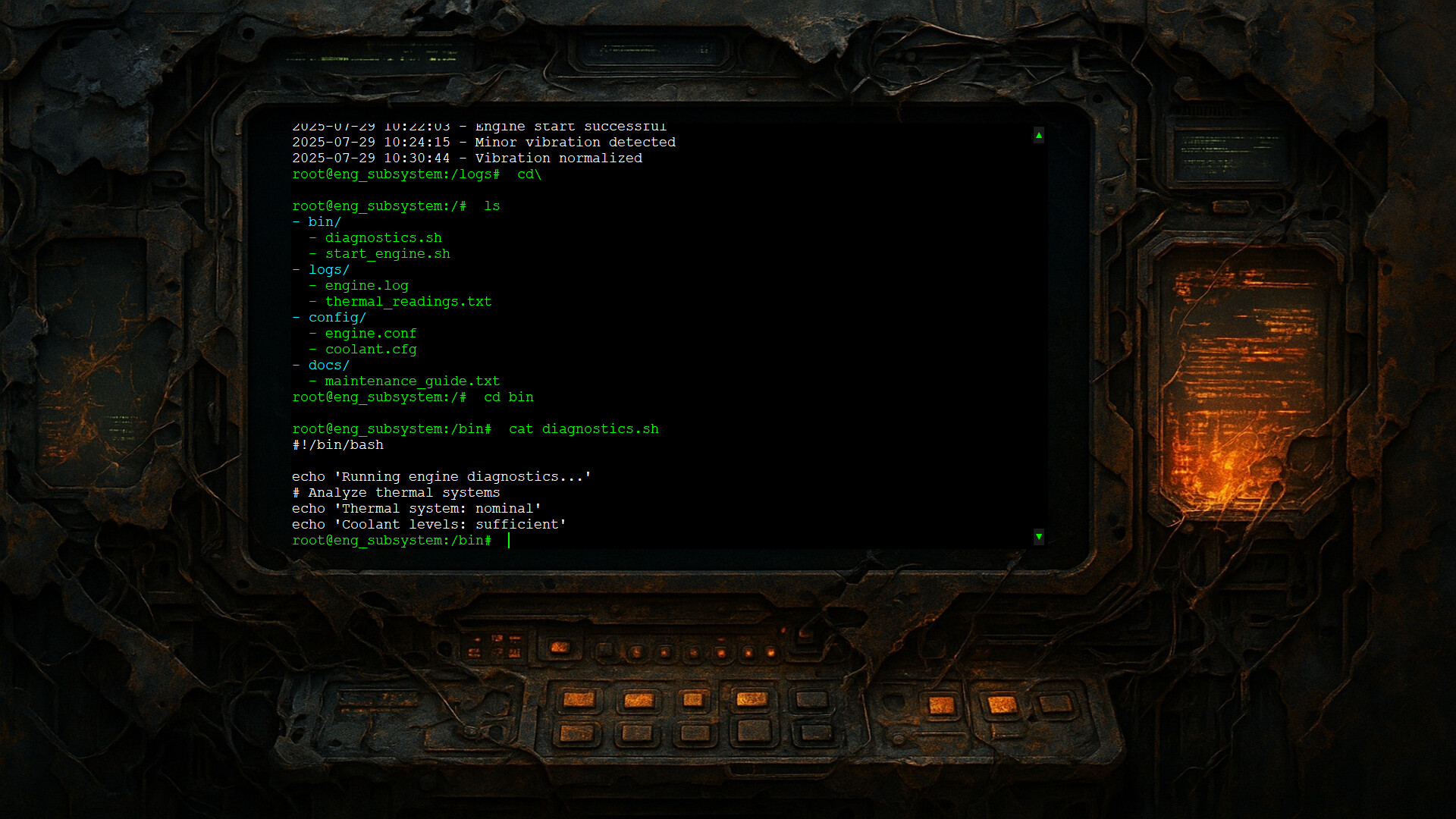Select the thermal_readings.txt file entry
This screenshot has height=819, width=1456.
point(408,301)
